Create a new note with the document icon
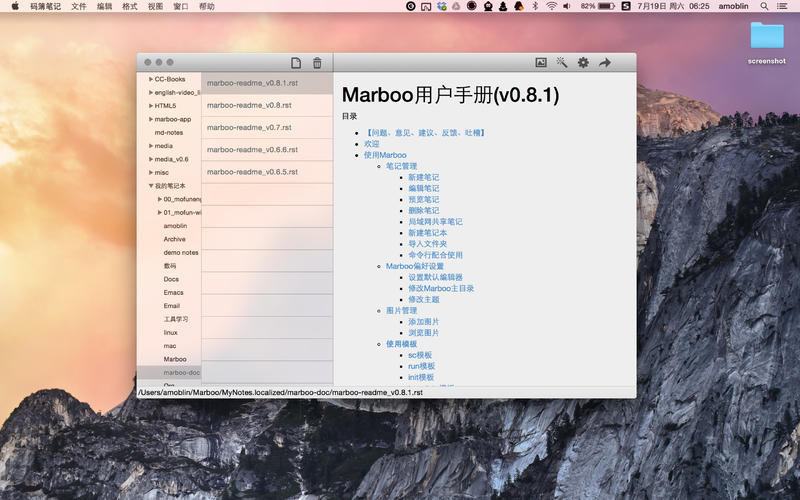Viewport: 800px width, 500px height. pos(296,63)
